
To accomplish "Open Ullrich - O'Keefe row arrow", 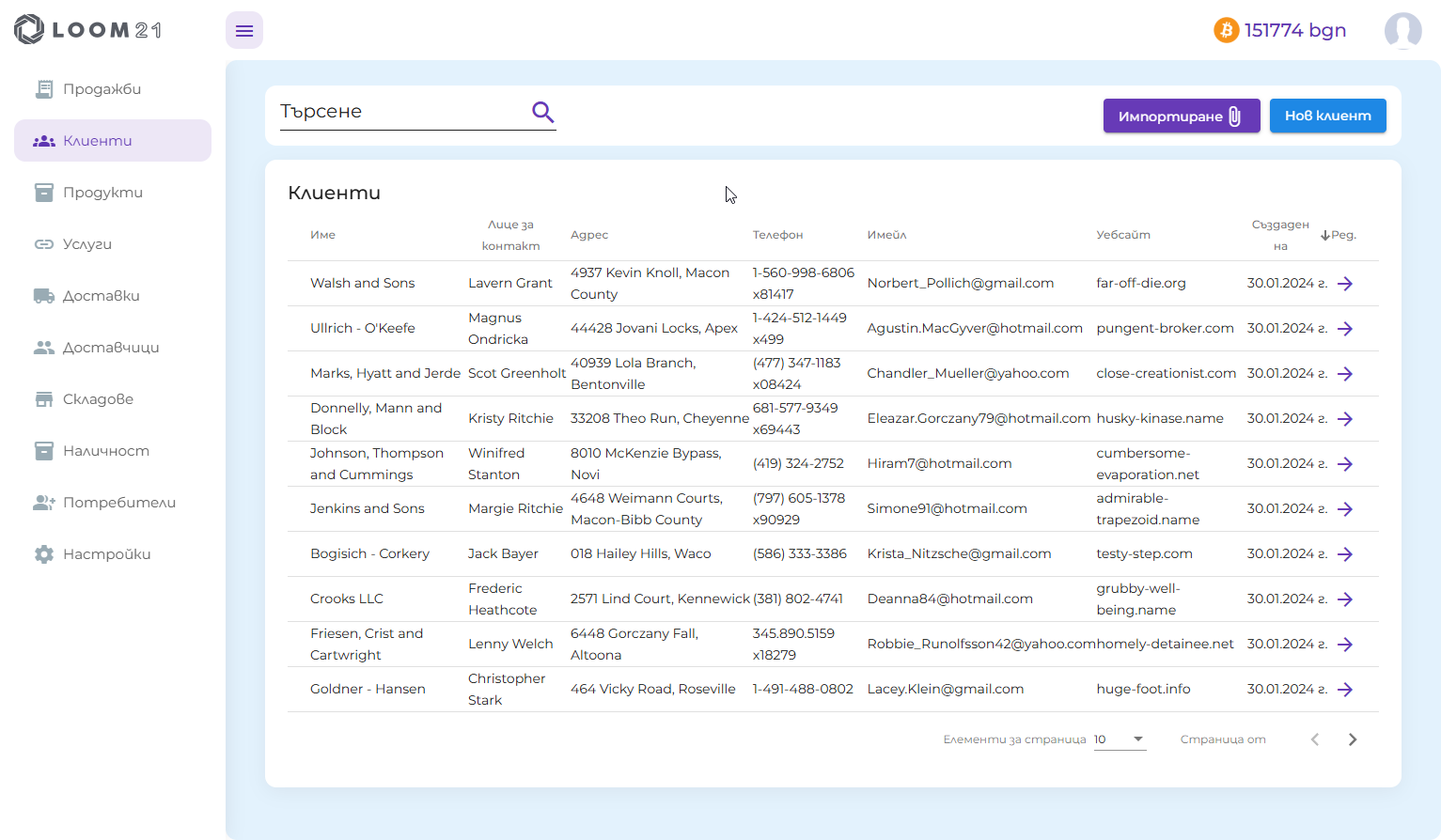I will click(x=1345, y=329).
